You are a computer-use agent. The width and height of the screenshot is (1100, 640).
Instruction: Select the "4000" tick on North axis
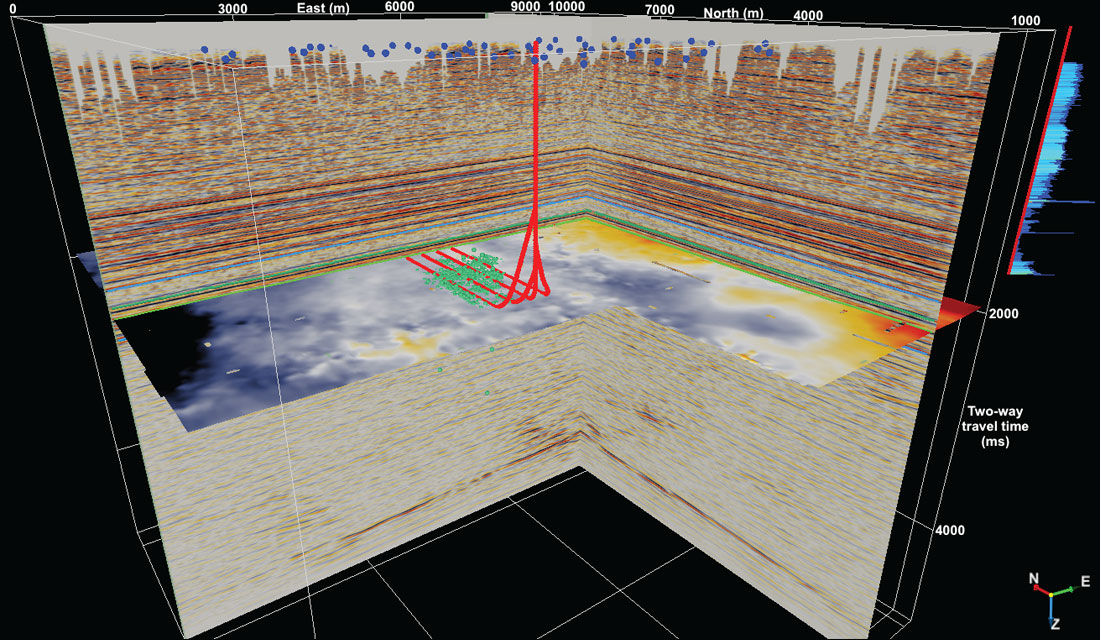(x=808, y=15)
